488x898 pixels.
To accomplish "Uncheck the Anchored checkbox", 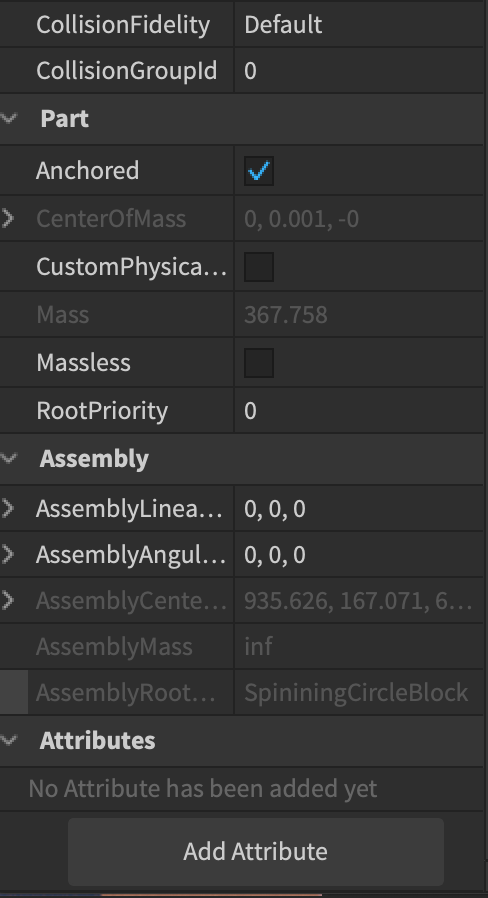I will pos(259,171).
